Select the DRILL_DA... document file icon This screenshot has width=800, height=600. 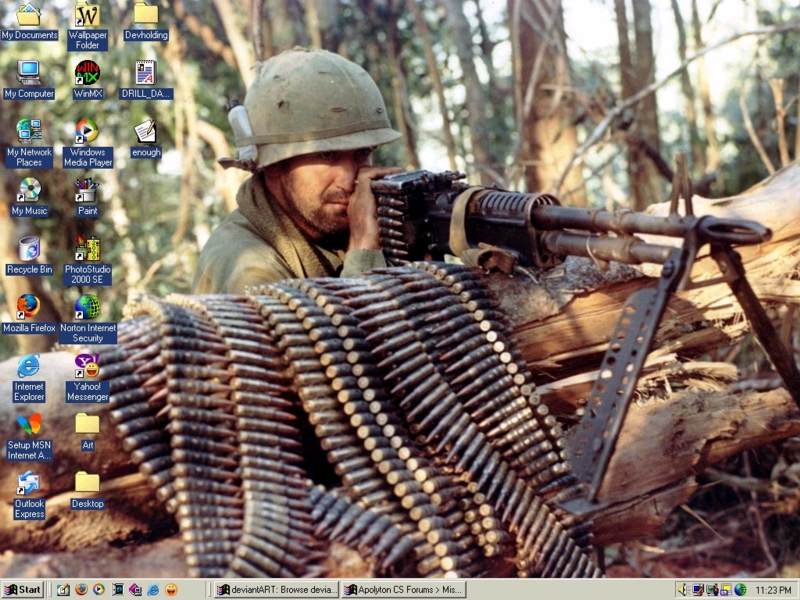[x=146, y=73]
